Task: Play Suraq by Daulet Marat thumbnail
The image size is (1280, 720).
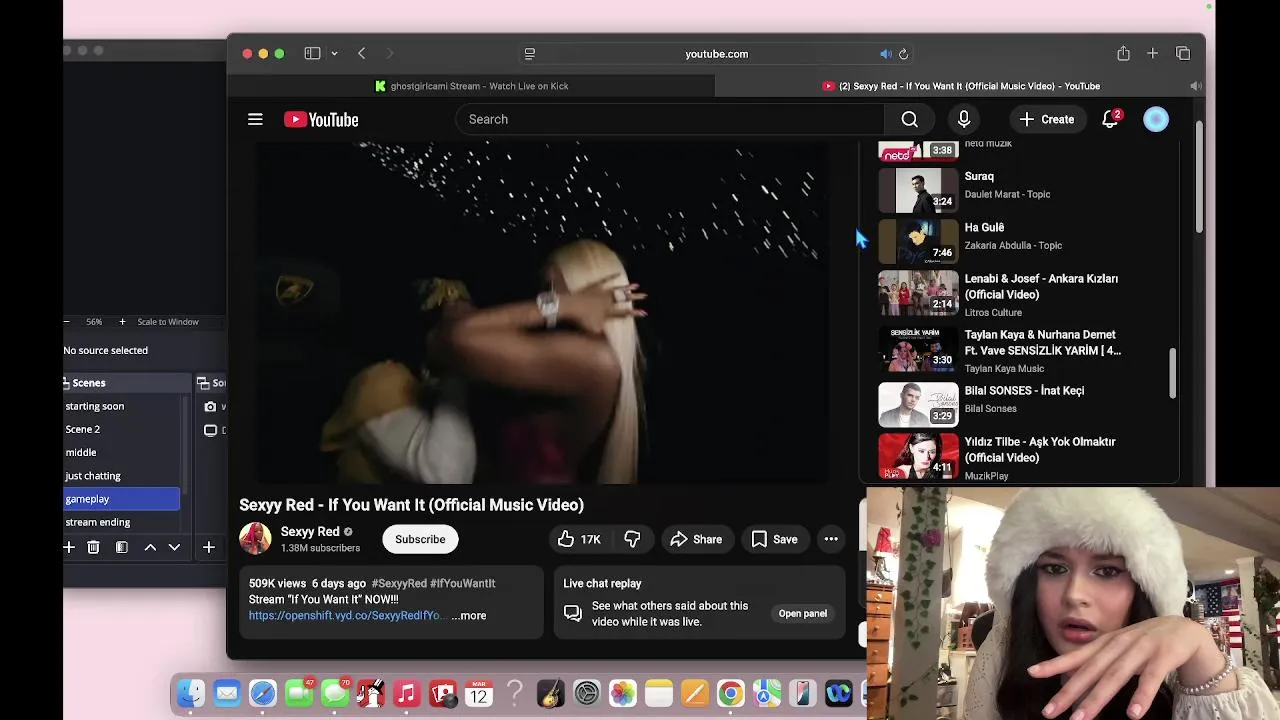Action: [918, 190]
